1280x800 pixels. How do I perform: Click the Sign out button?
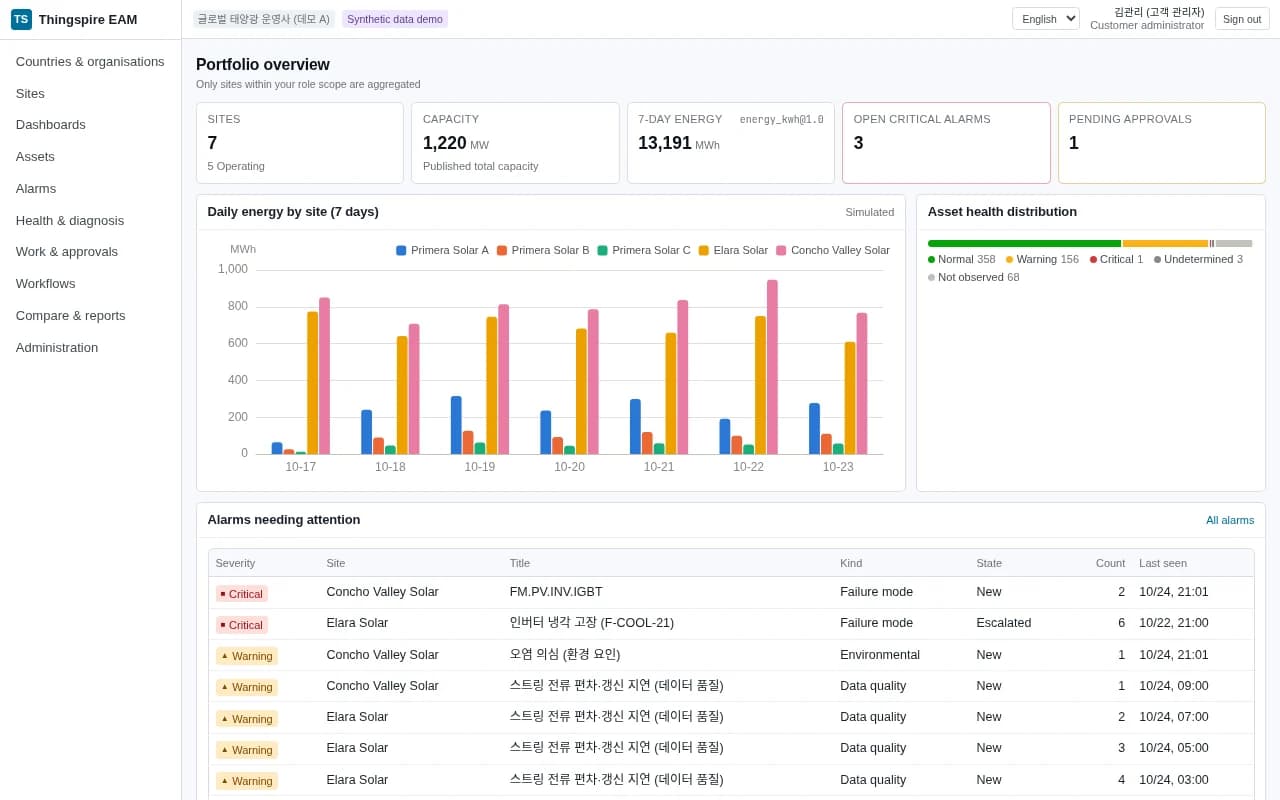(1242, 19)
